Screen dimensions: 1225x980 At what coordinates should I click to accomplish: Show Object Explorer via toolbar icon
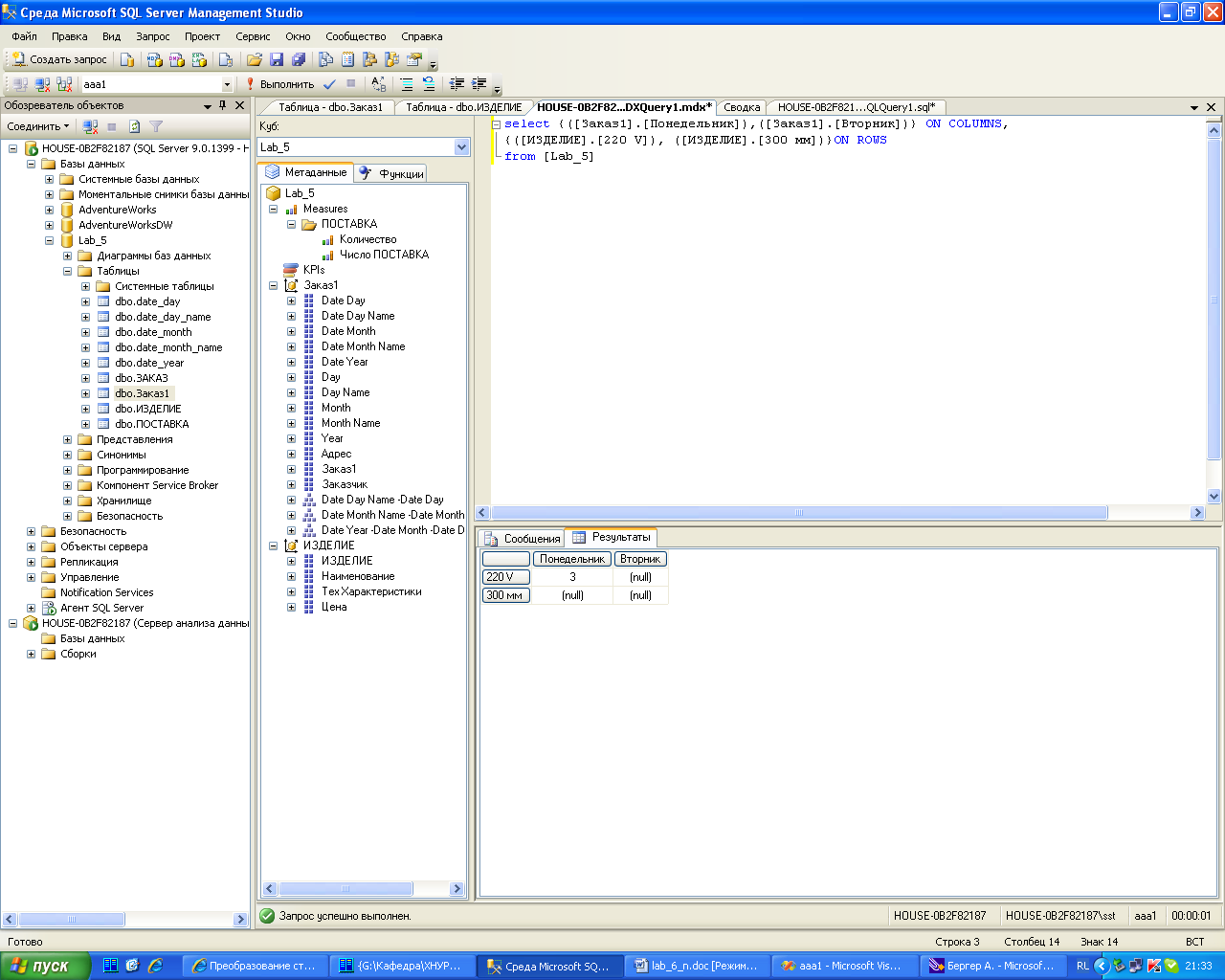click(x=369, y=59)
